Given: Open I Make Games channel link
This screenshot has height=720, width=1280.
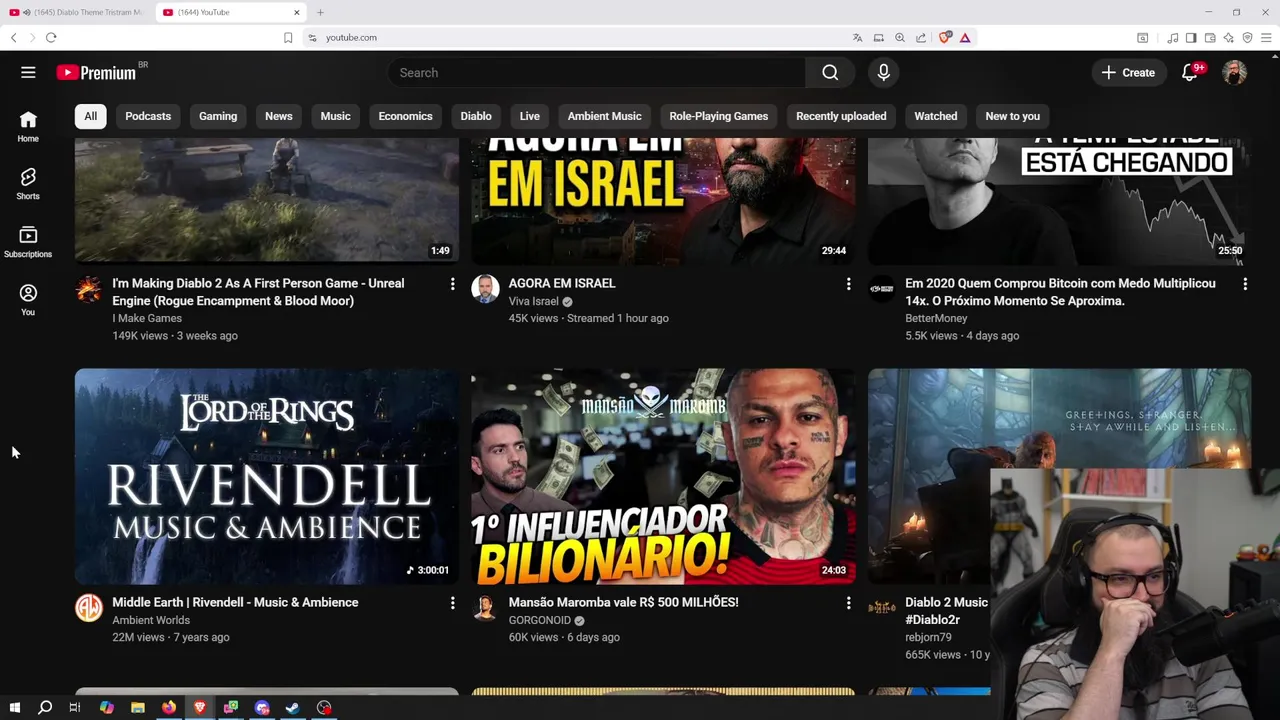Looking at the screenshot, I should pyautogui.click(x=147, y=318).
